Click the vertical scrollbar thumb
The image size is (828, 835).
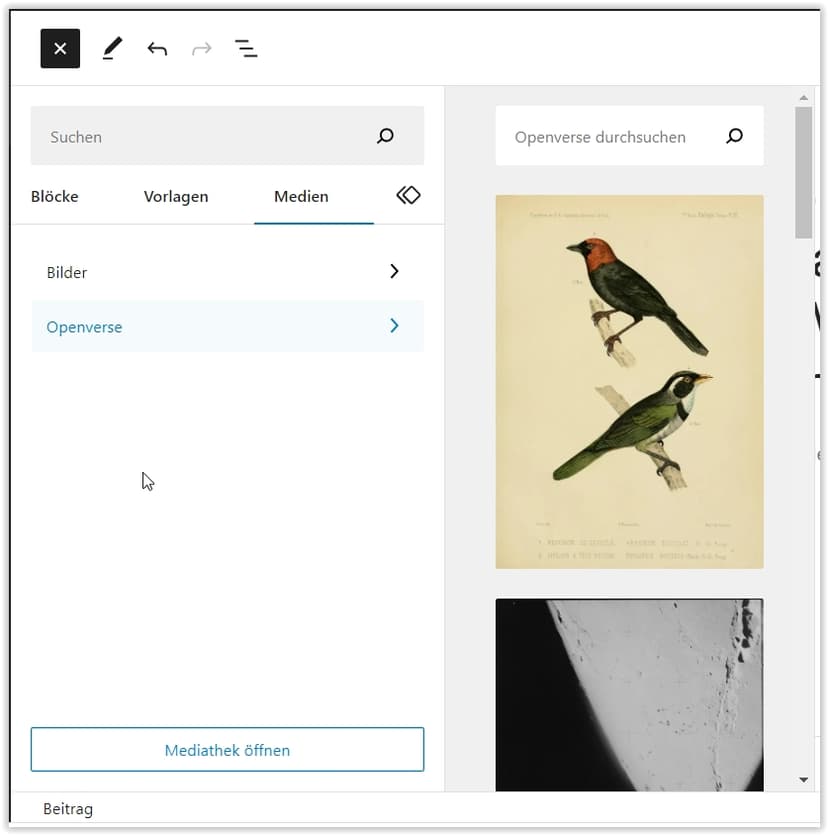tap(804, 173)
